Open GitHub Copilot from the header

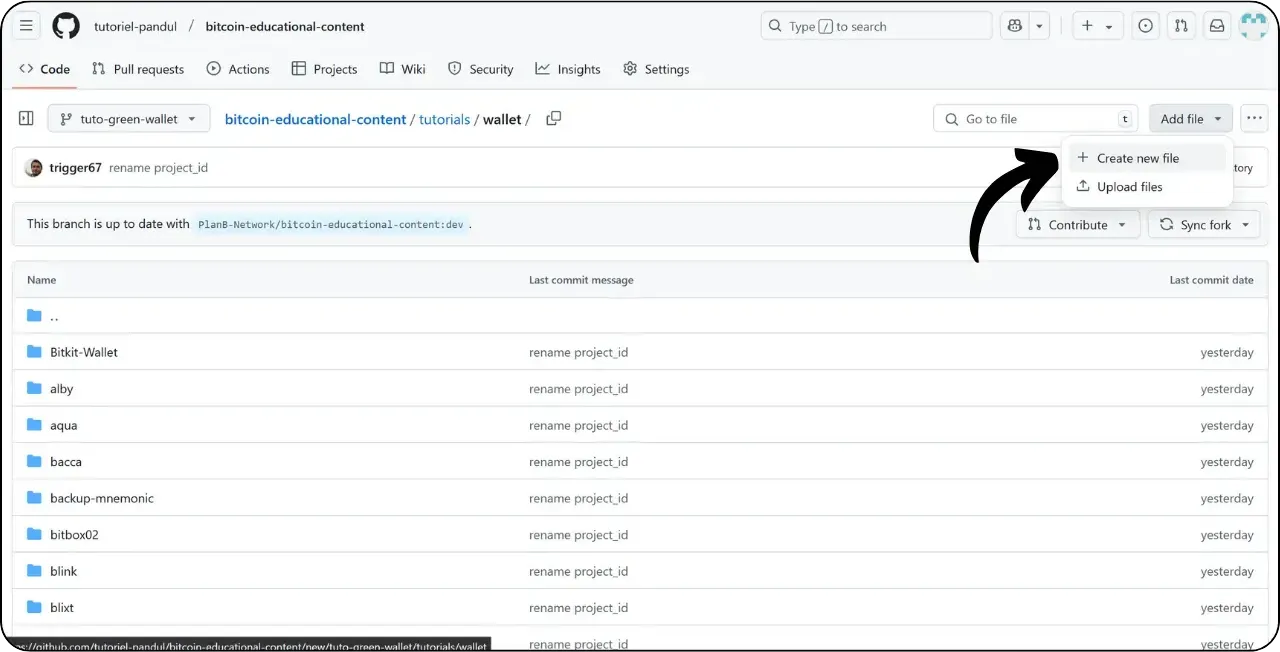[1014, 25]
